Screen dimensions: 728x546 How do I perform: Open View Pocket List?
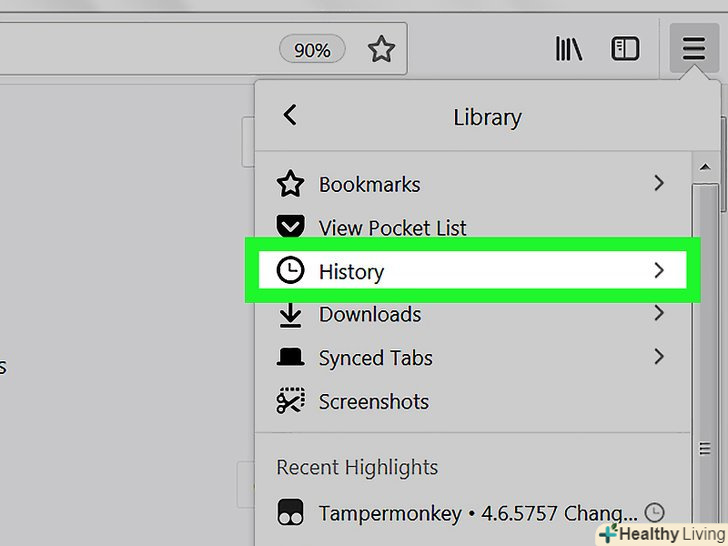392,228
